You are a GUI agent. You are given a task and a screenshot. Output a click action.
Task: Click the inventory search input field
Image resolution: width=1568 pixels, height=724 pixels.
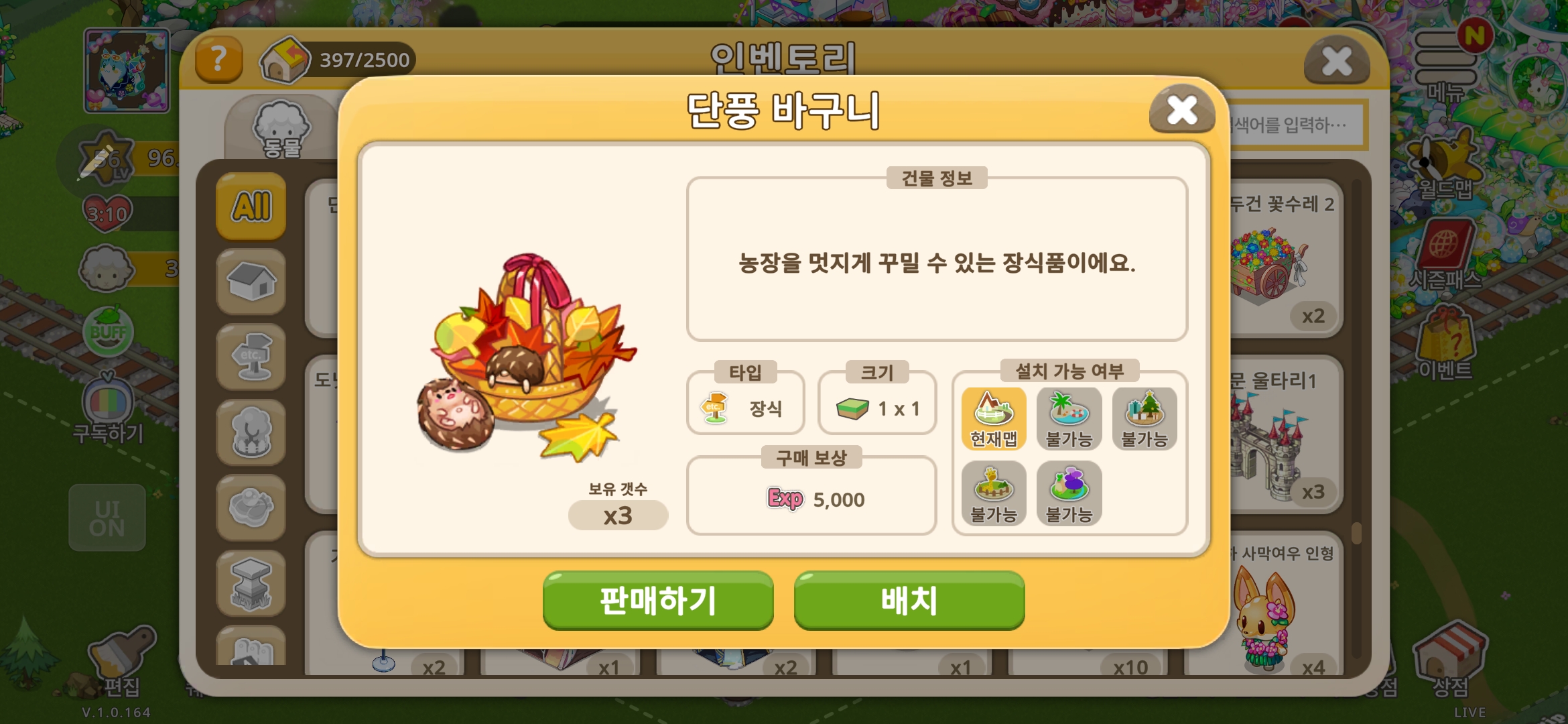click(1297, 125)
